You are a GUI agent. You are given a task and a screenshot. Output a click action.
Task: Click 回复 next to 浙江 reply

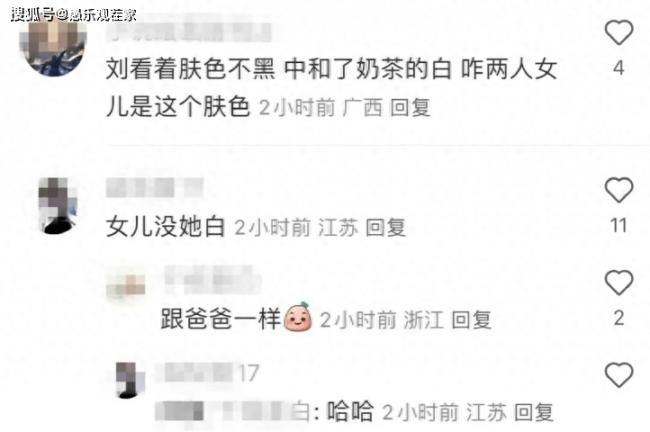tap(471, 320)
